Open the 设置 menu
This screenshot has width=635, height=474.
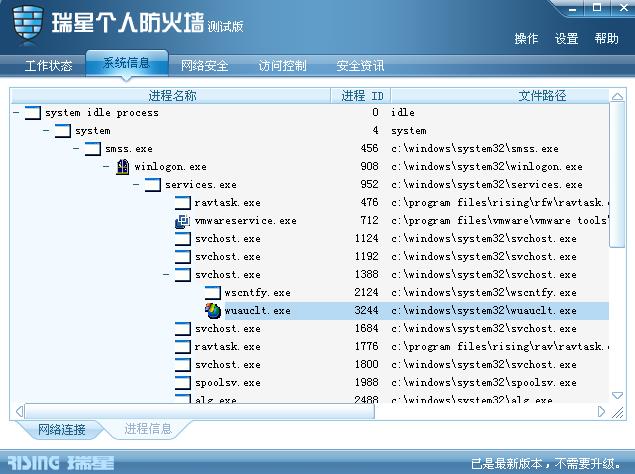click(566, 39)
